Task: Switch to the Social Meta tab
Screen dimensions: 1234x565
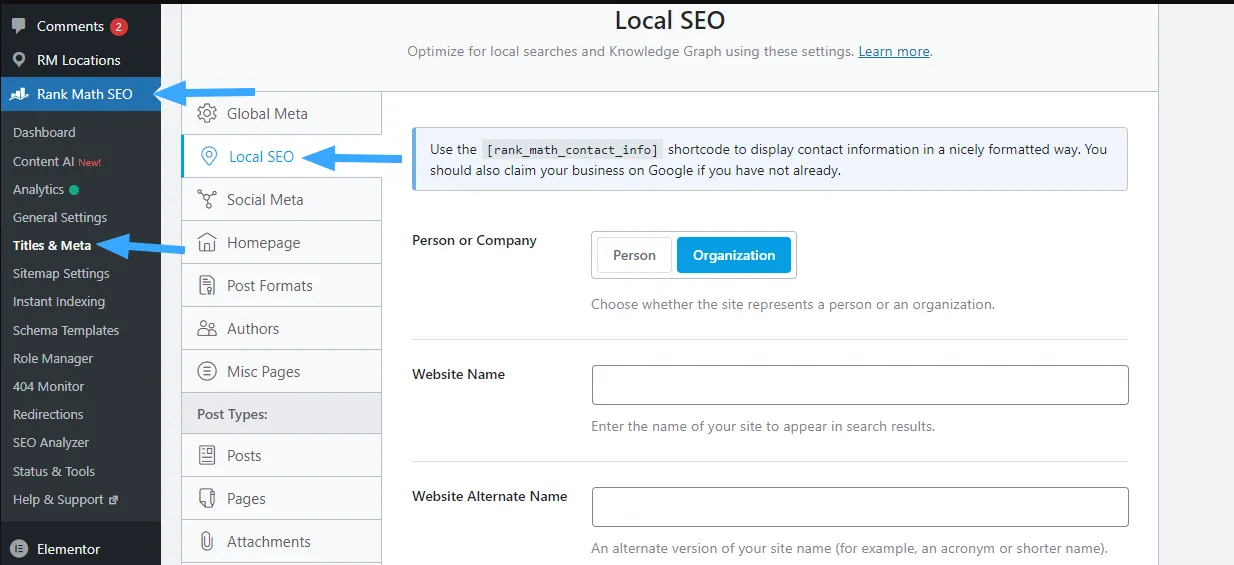Action: [x=281, y=199]
